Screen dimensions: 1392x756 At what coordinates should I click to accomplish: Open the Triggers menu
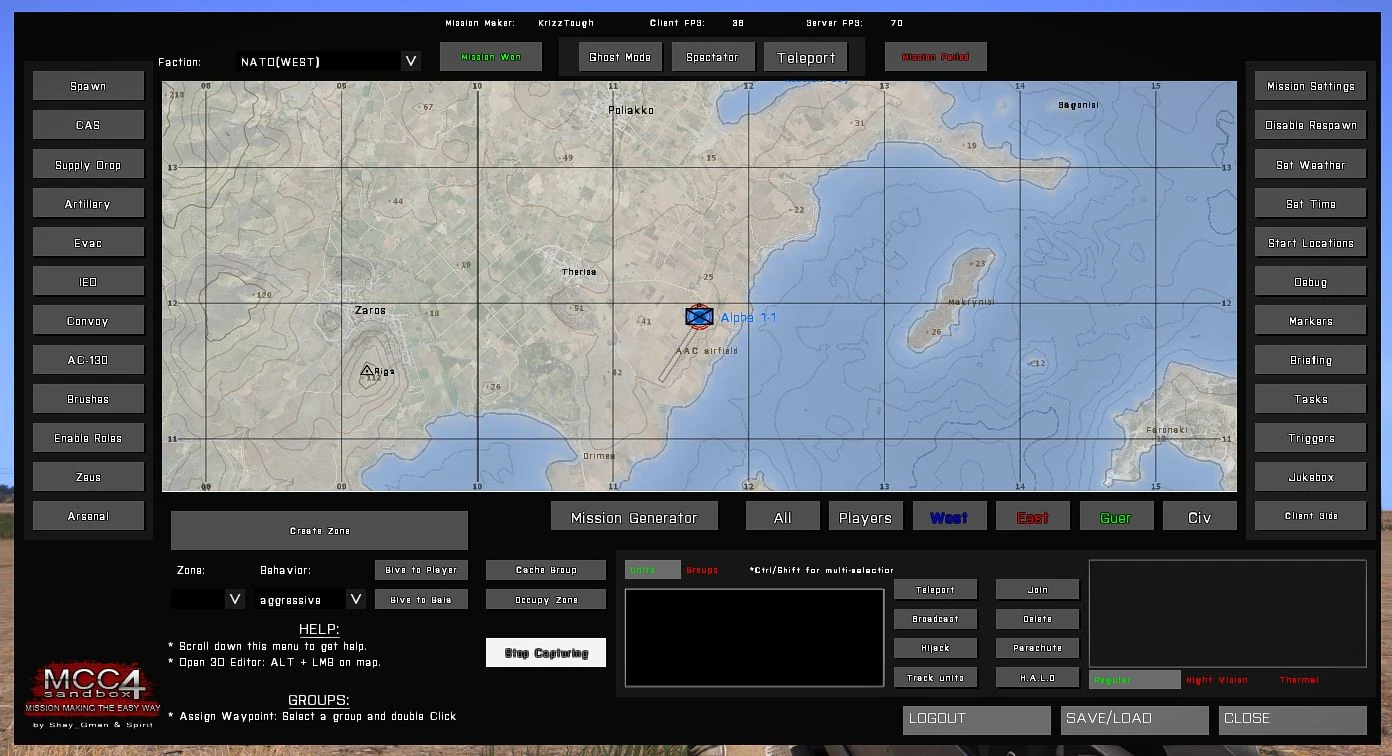(1311, 438)
